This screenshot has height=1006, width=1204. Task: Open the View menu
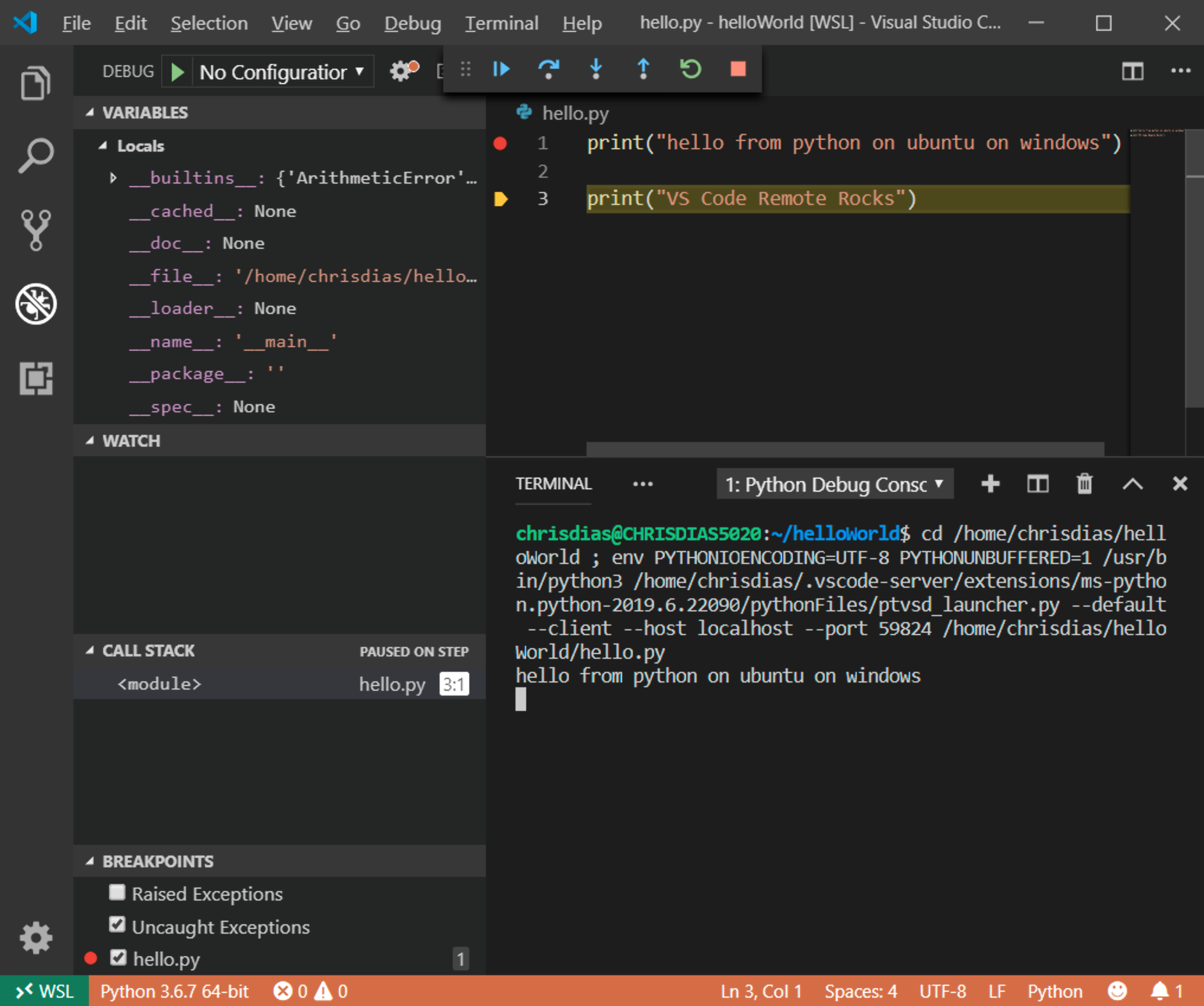pos(292,23)
